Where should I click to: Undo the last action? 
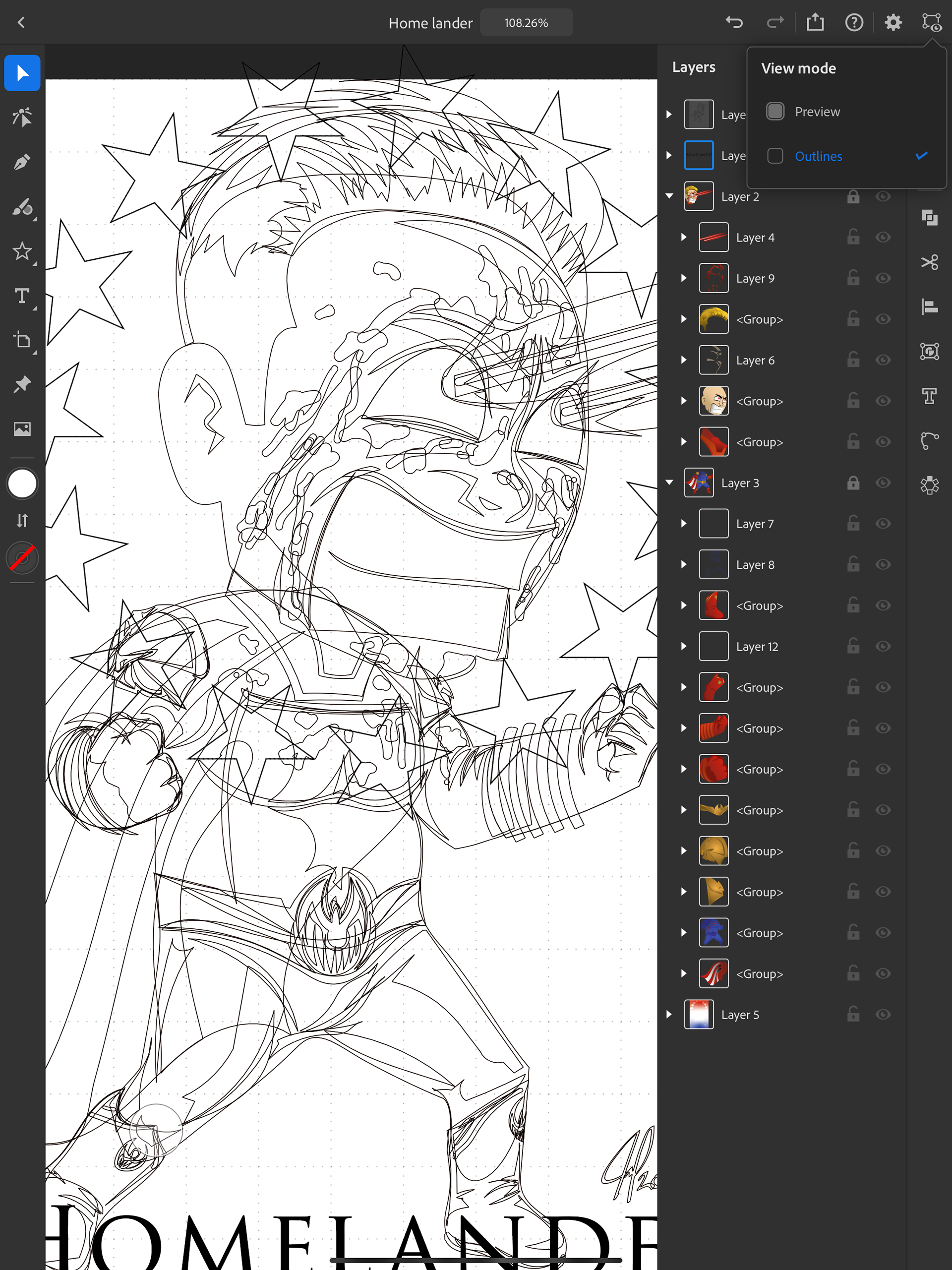(734, 23)
